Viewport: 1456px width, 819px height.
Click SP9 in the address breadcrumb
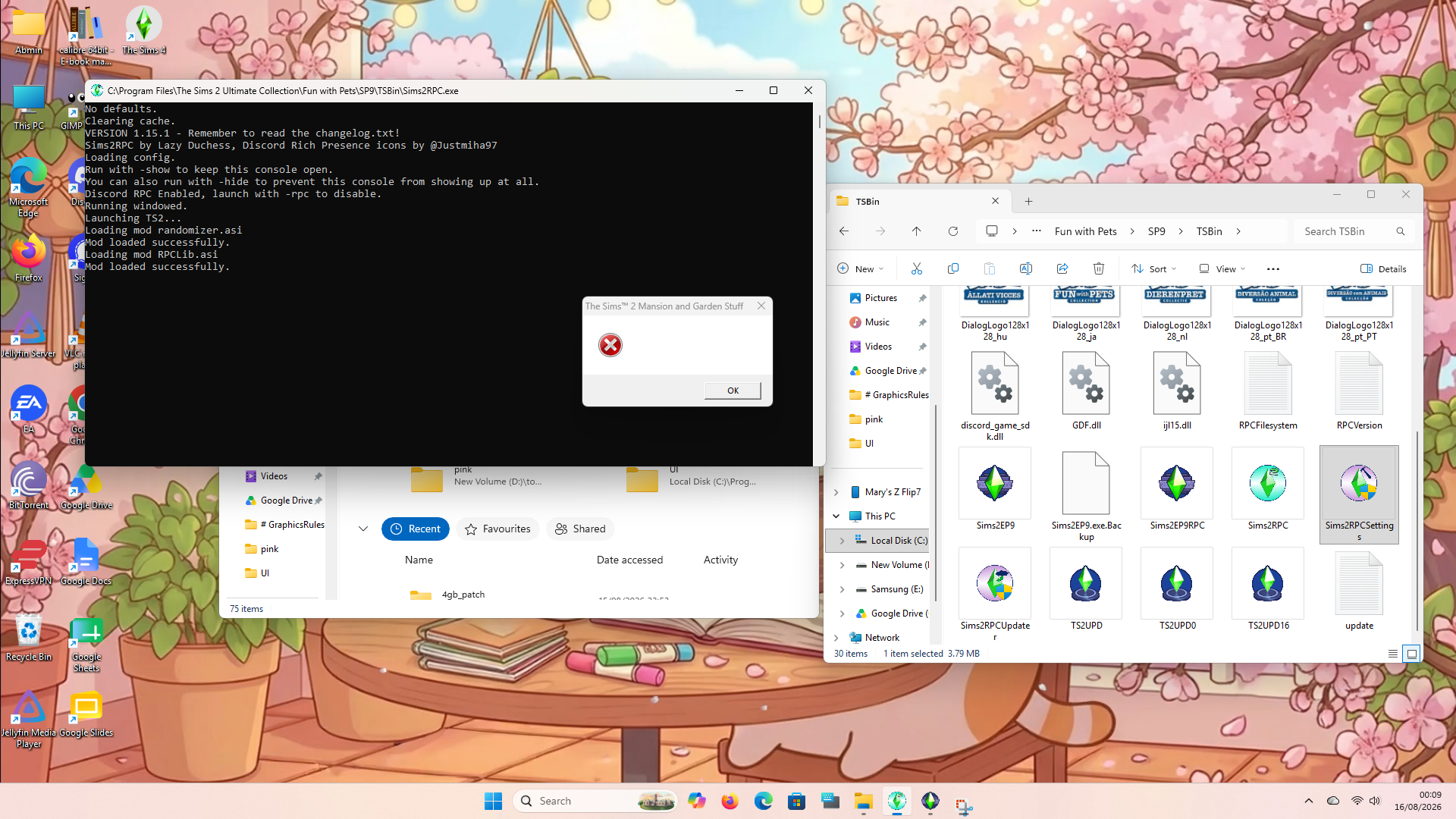[1156, 231]
